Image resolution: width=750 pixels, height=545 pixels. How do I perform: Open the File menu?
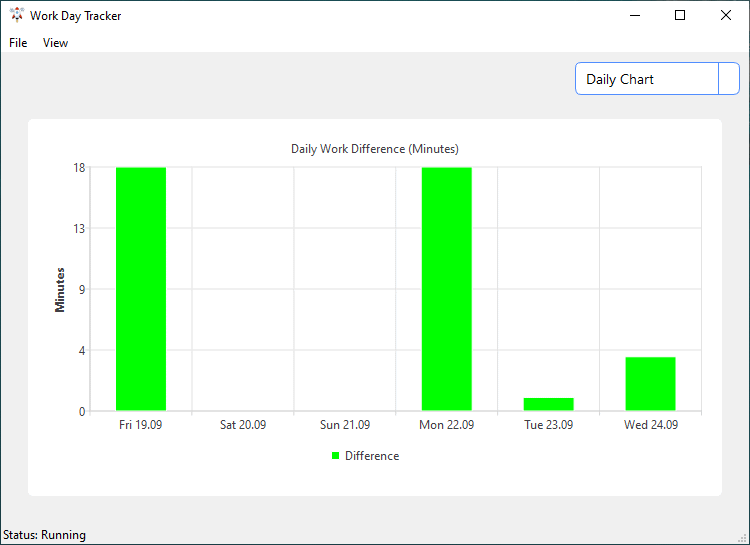(18, 43)
